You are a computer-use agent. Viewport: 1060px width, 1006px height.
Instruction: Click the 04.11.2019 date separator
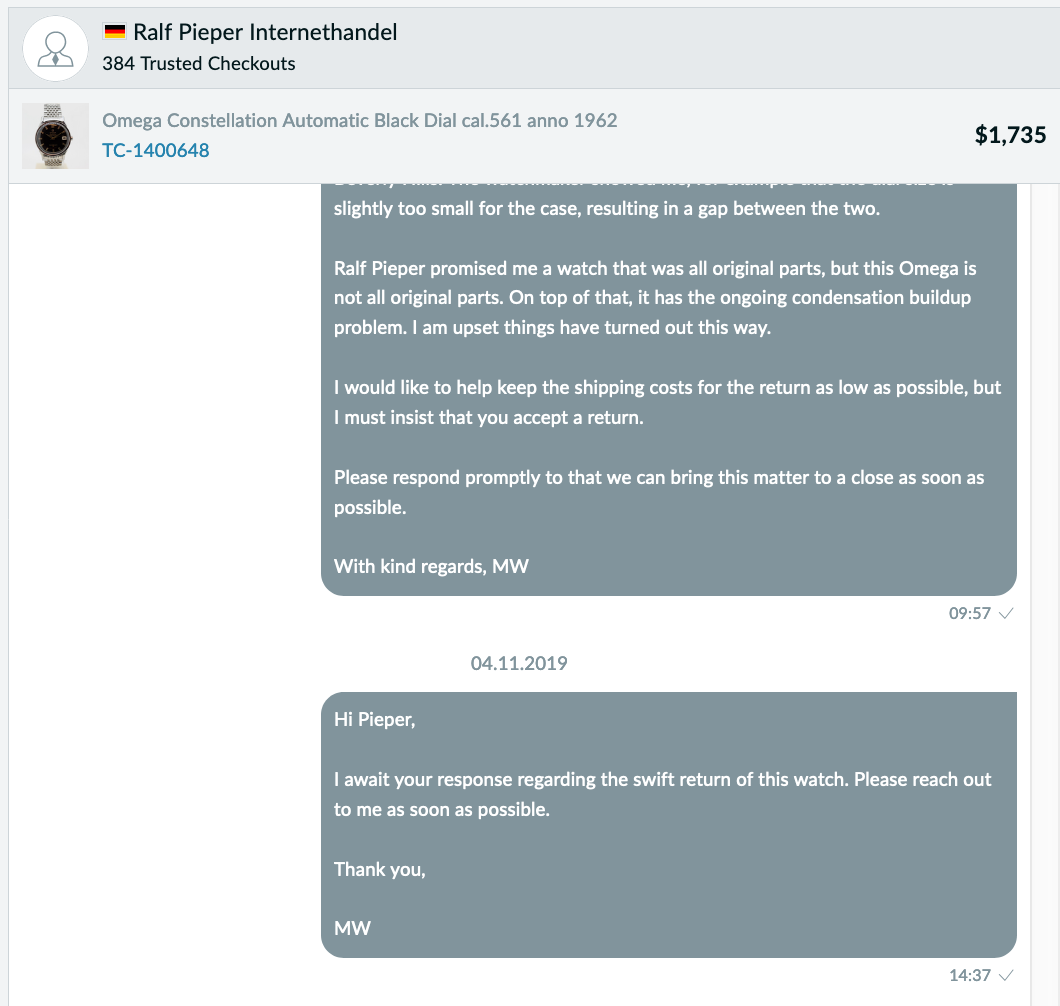519,663
